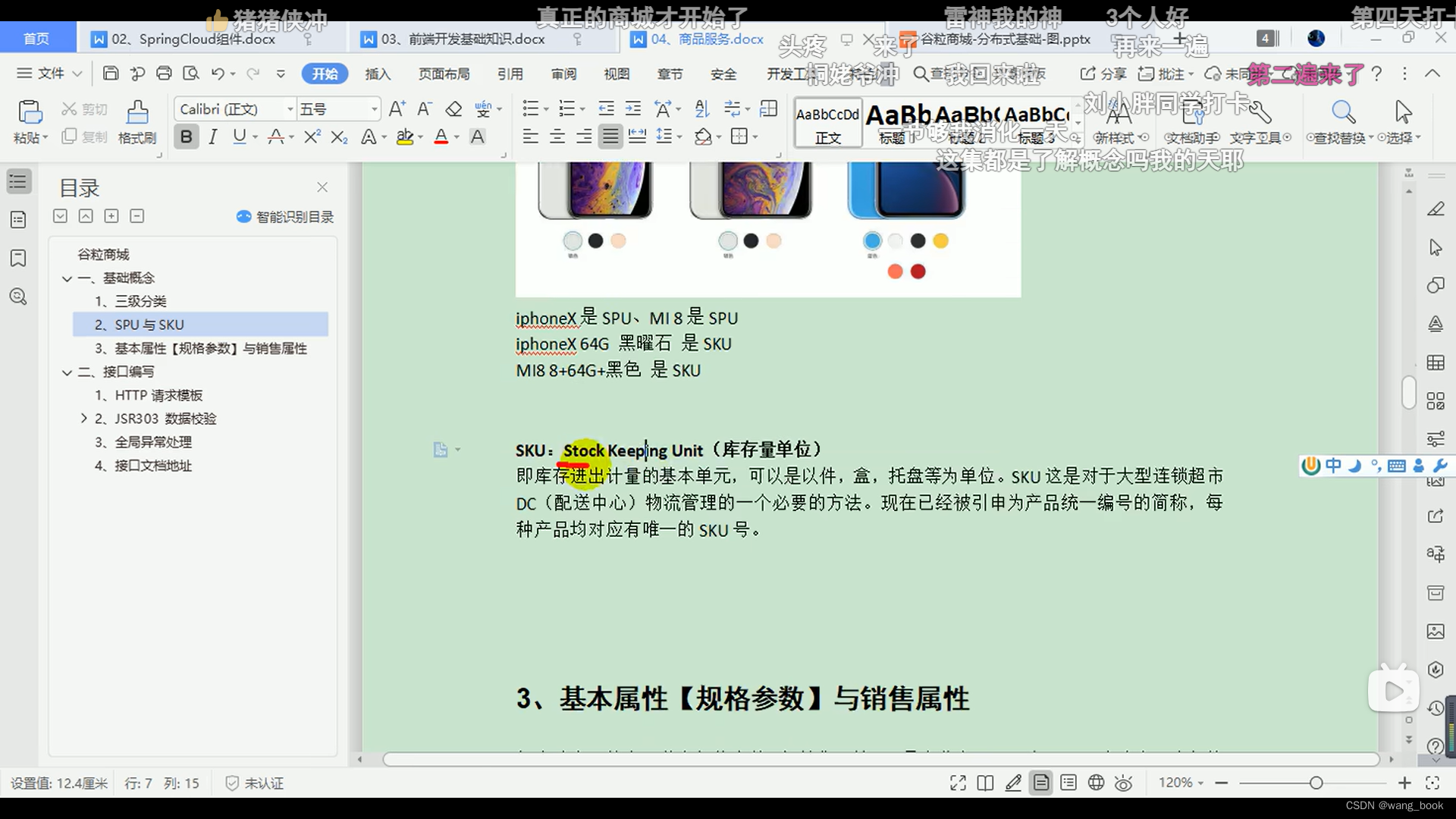
Task: Open the Calibri font name dropdown
Action: coord(290,109)
